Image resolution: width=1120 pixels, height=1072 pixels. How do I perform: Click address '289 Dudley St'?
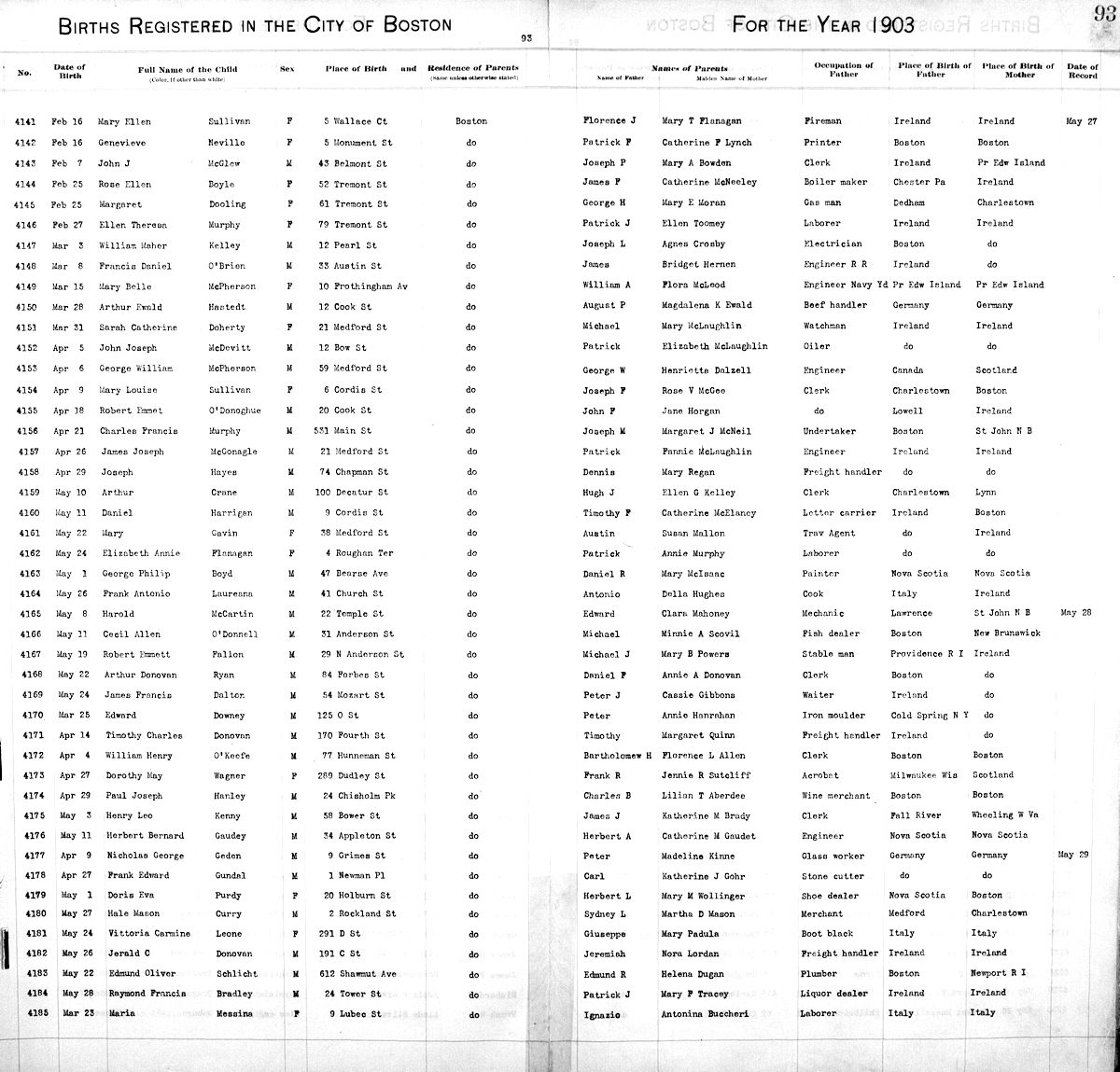(351, 776)
